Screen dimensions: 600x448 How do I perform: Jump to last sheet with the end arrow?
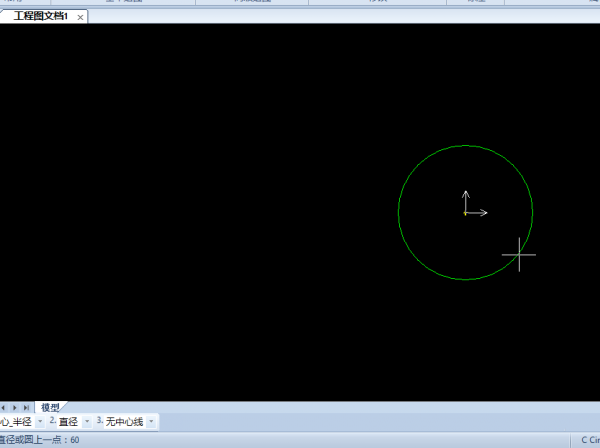pos(26,408)
